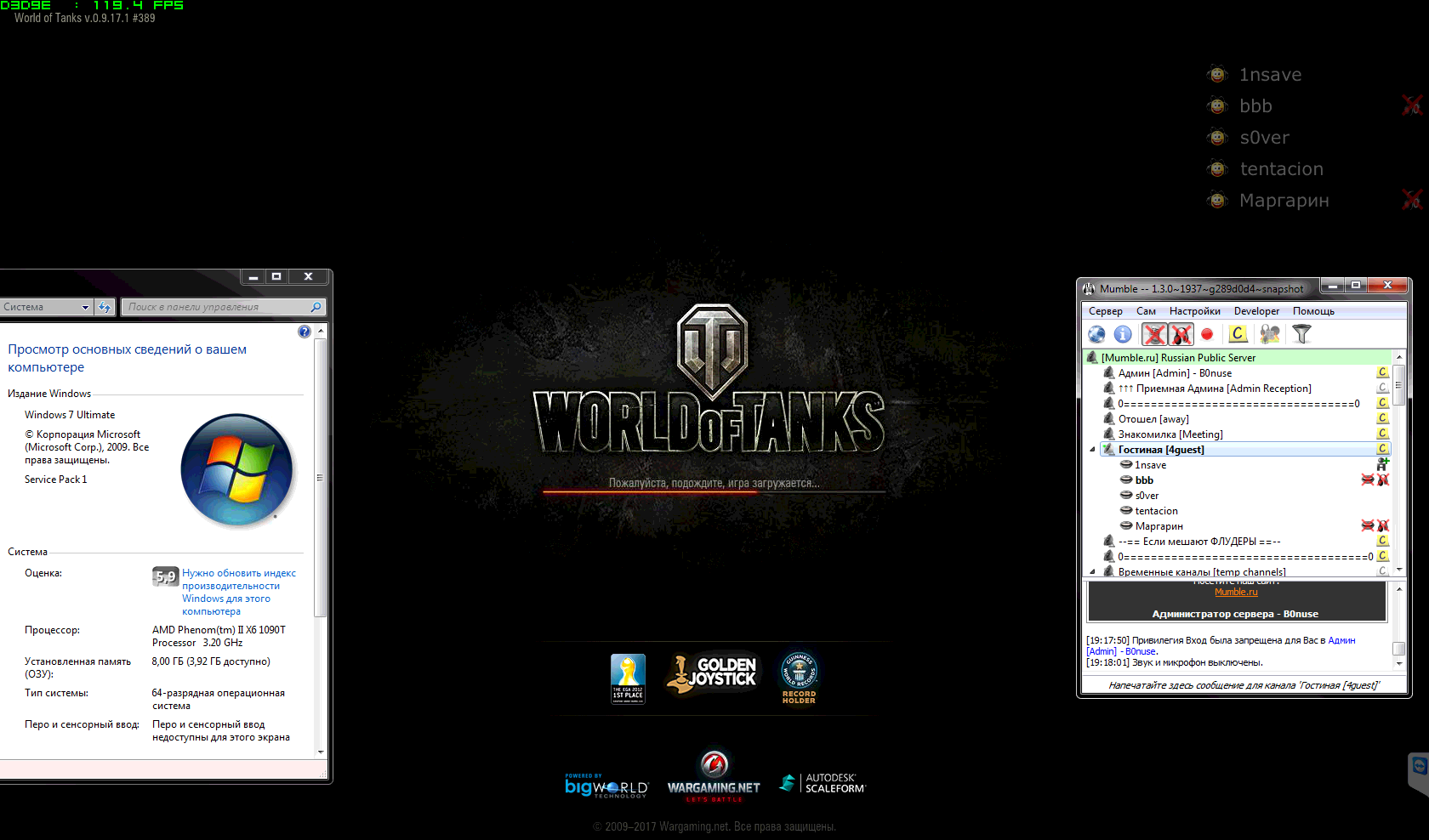Click the Mumble.ru link in the chat log
This screenshot has width=1429, height=840.
1235,592
